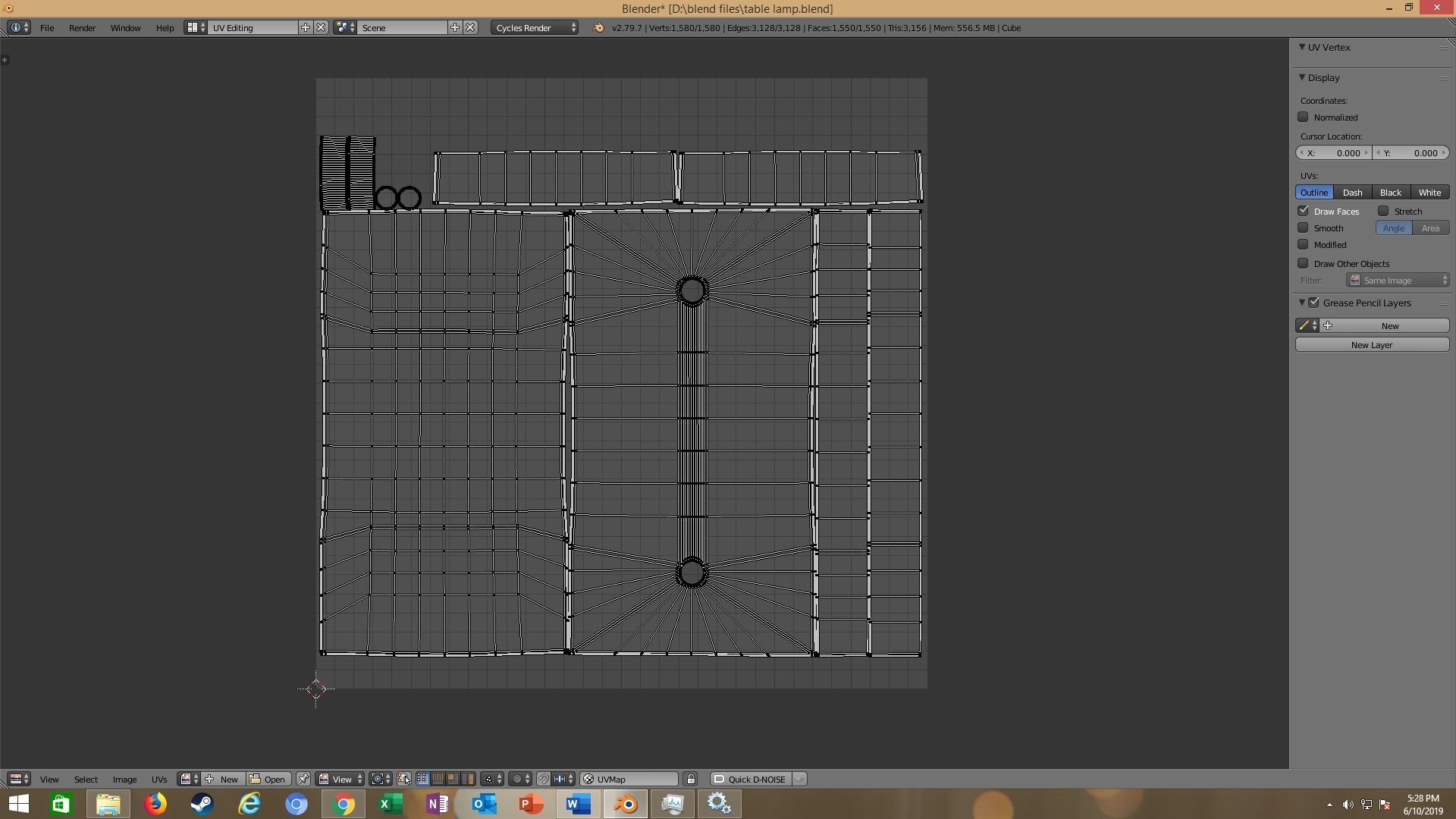
Task: Enable Normalized coordinates checkbox
Action: (x=1303, y=117)
